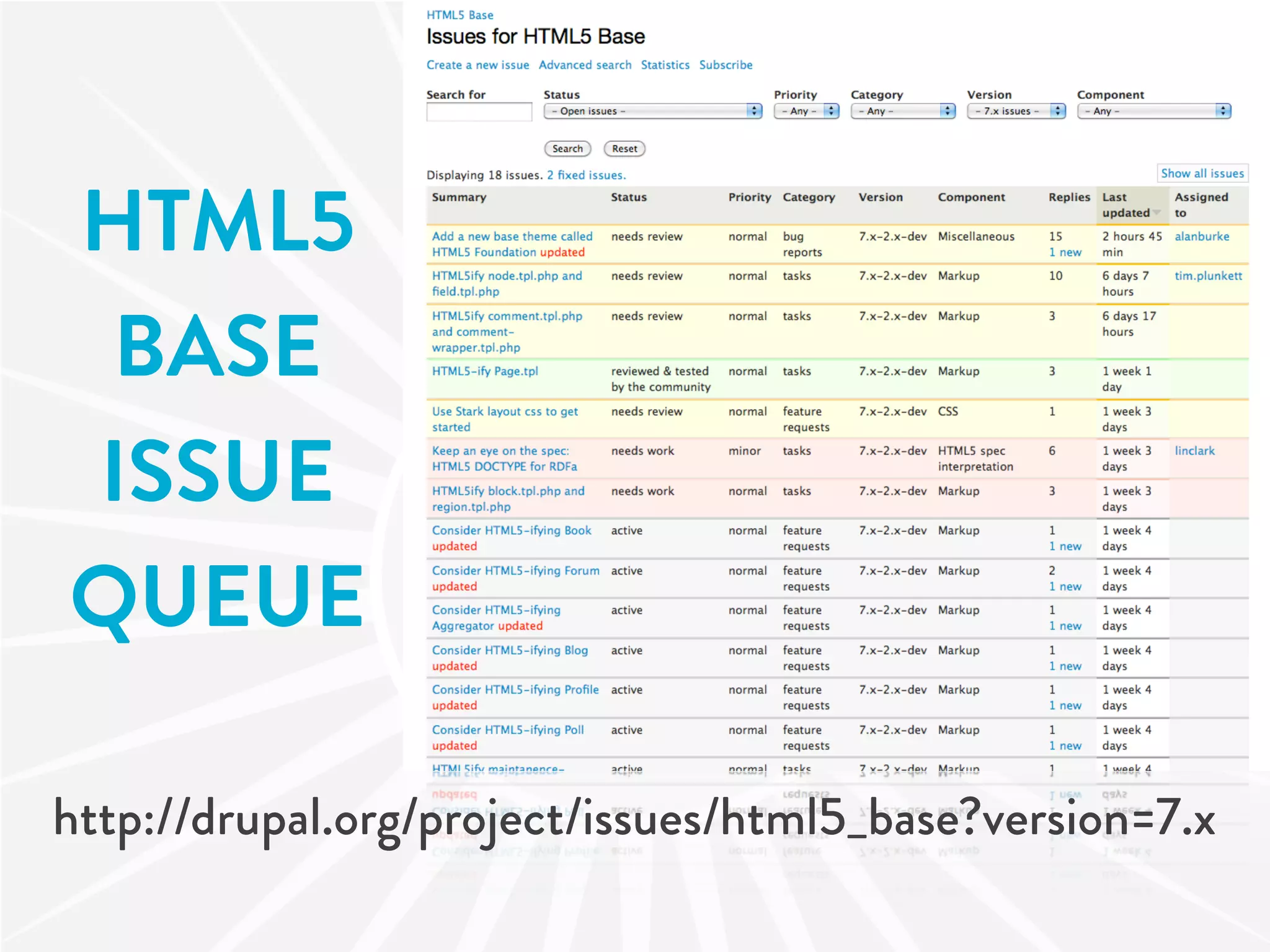
Task: Open tim.plunkett assignee profile link
Action: coord(1208,276)
